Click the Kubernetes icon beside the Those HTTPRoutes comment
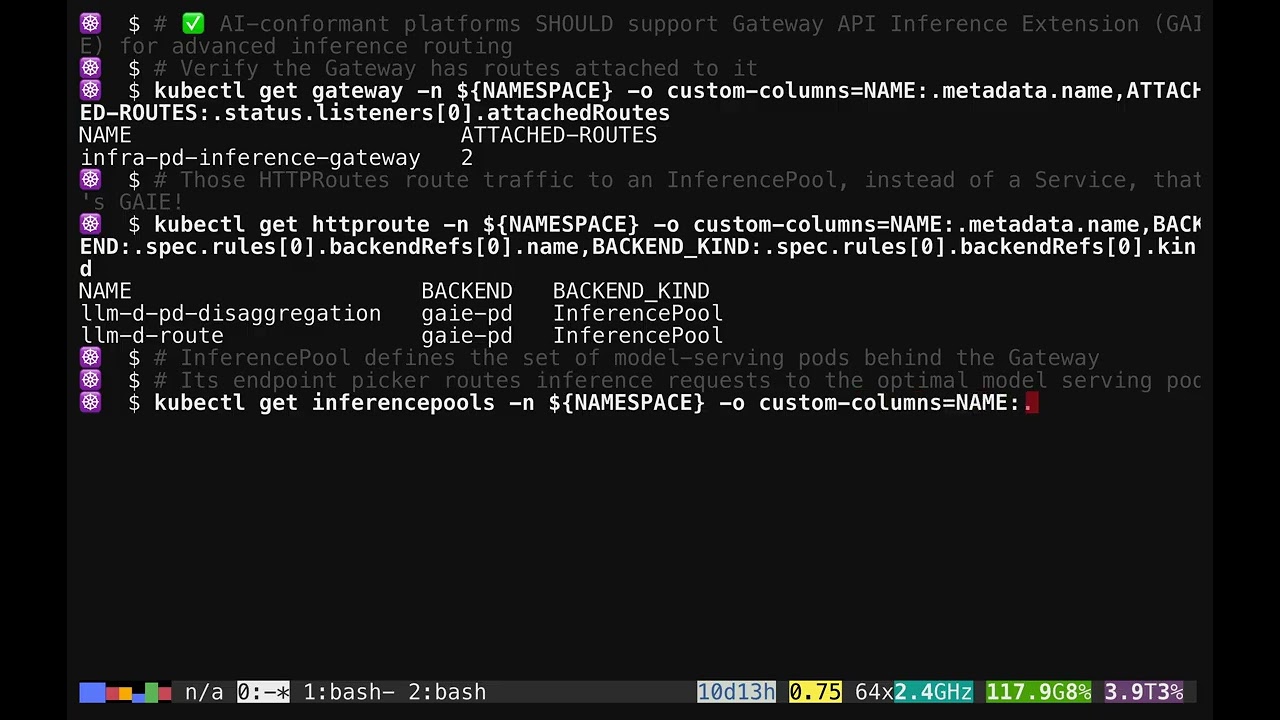Viewport: 1280px width, 720px height. pyautogui.click(x=90, y=180)
